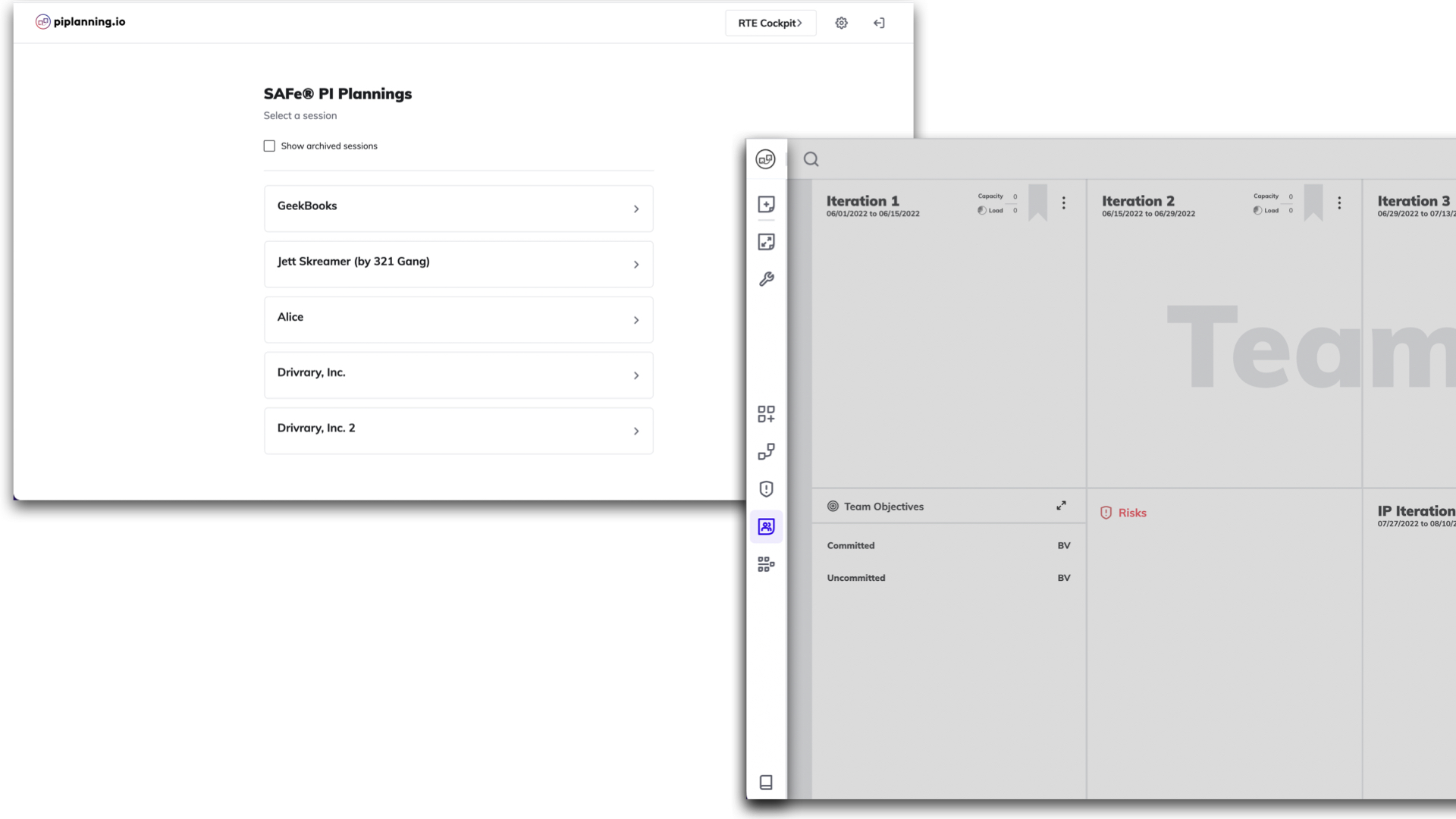Open the book icon at sidebar bottom
This screenshot has height=819, width=1456.
[766, 782]
